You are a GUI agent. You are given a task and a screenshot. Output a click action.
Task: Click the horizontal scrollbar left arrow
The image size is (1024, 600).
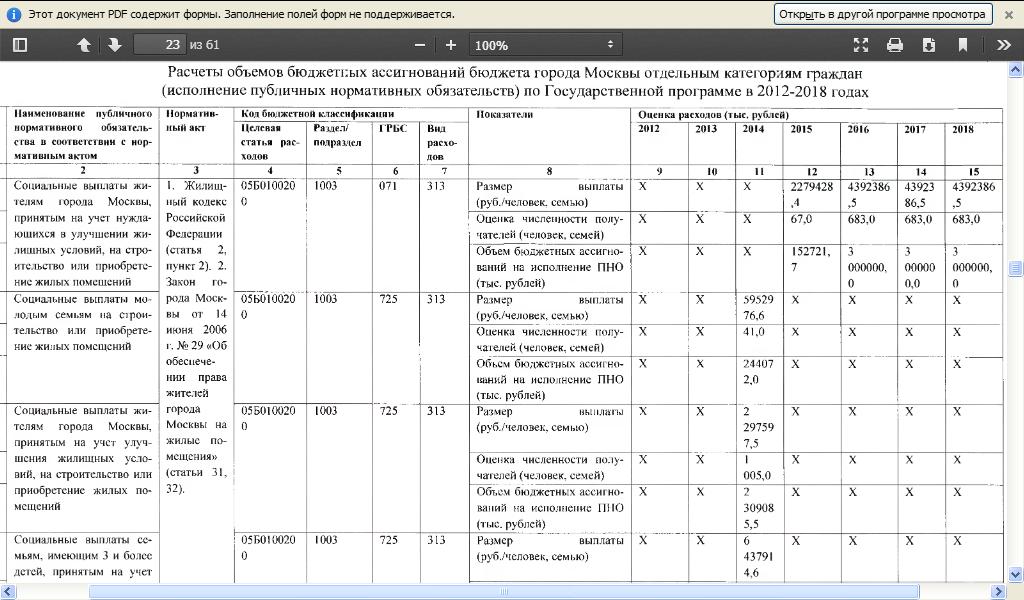7,592
